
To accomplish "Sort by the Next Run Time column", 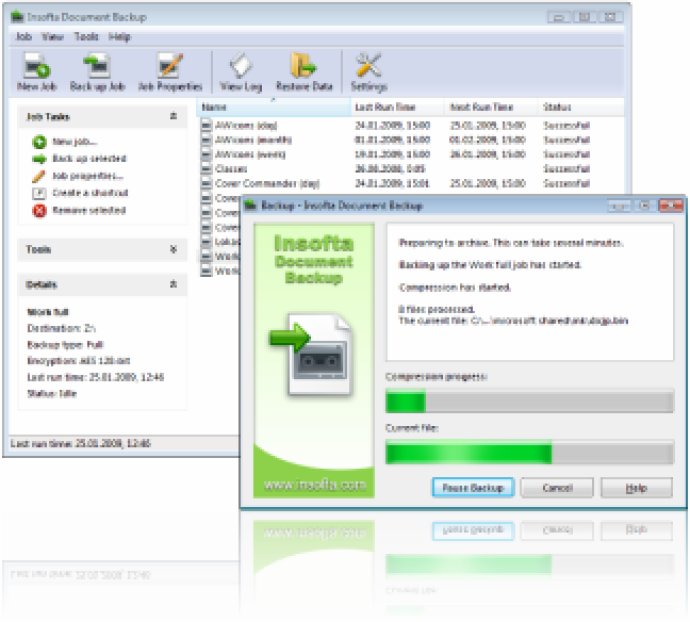I will pos(492,107).
